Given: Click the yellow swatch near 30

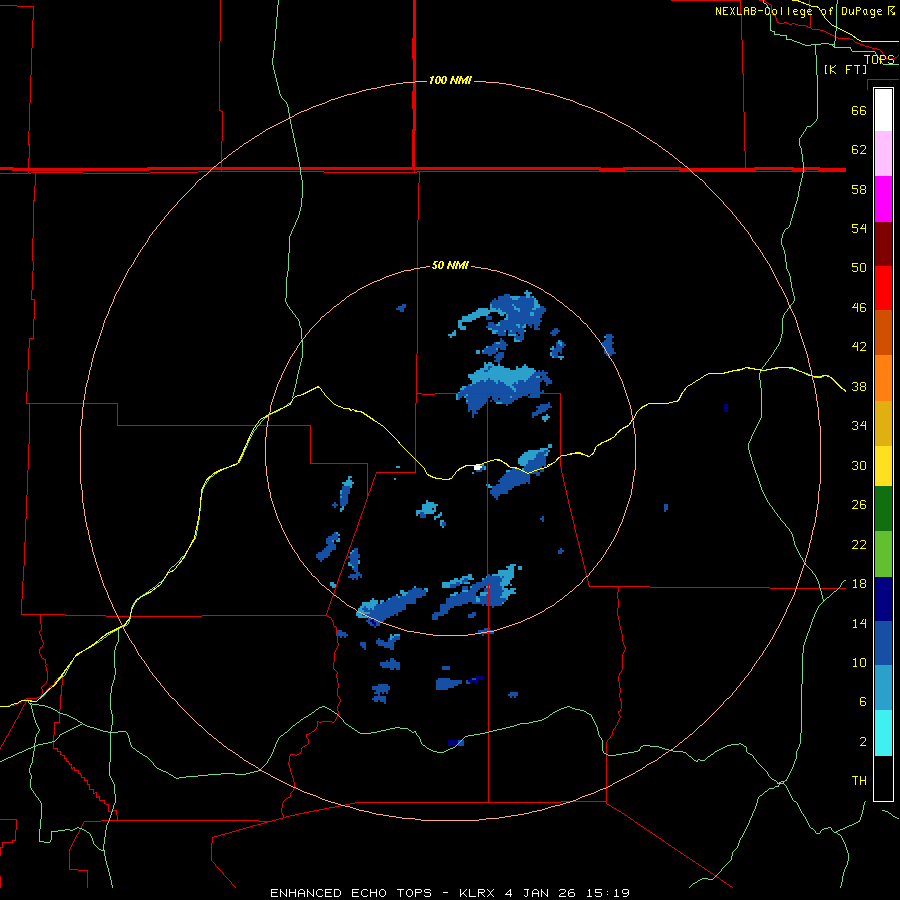Looking at the screenshot, I should pos(883,466).
